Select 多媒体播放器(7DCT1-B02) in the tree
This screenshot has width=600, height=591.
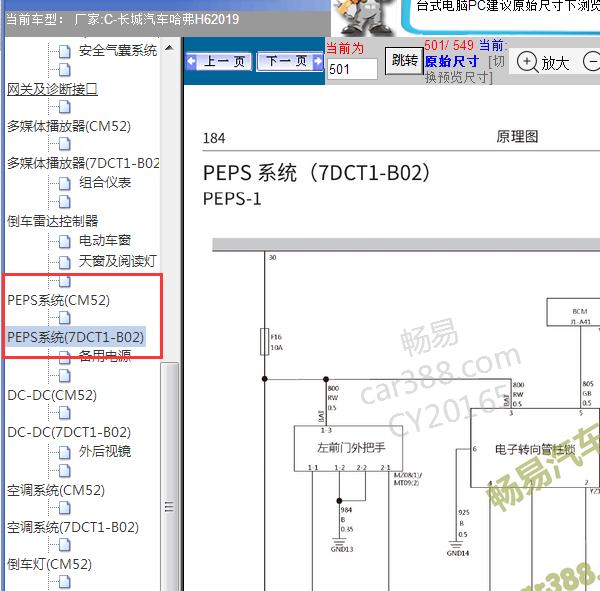(83, 163)
